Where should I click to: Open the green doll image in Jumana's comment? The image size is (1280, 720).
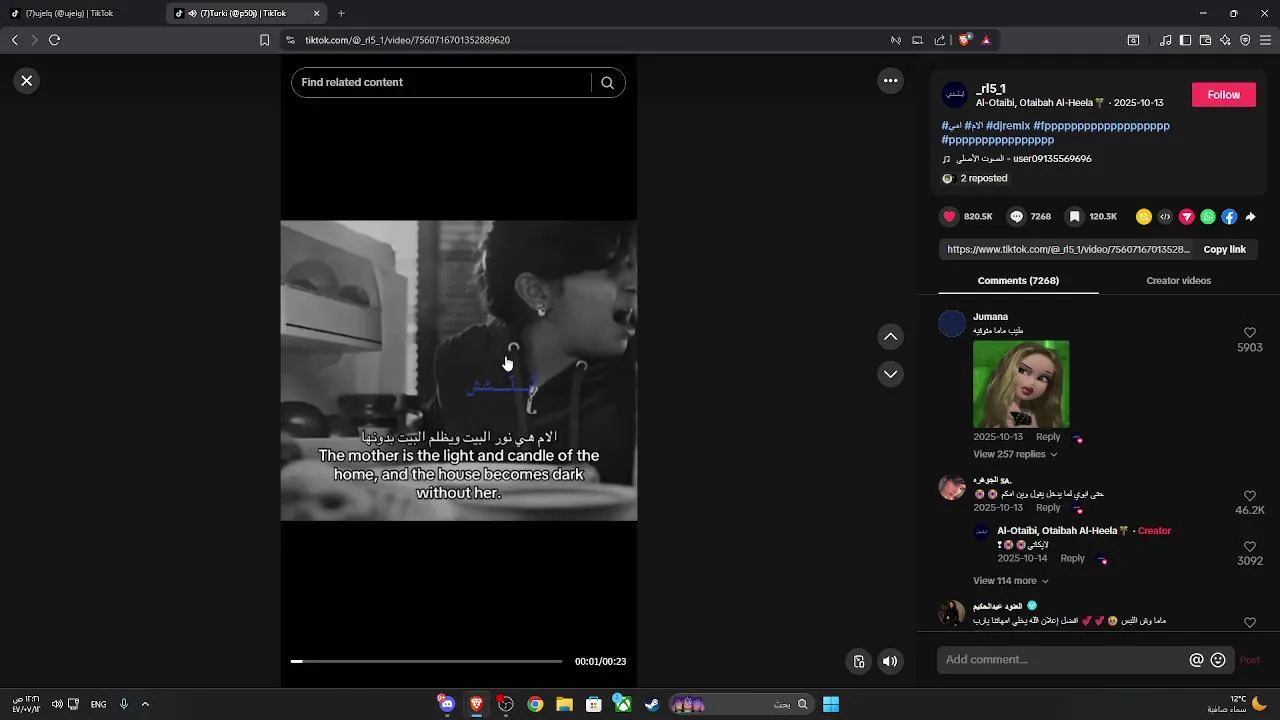pyautogui.click(x=1021, y=384)
